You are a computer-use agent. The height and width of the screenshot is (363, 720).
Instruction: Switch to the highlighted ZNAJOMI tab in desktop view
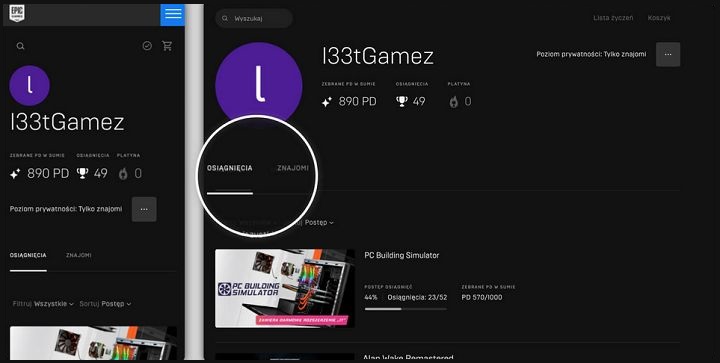point(293,168)
